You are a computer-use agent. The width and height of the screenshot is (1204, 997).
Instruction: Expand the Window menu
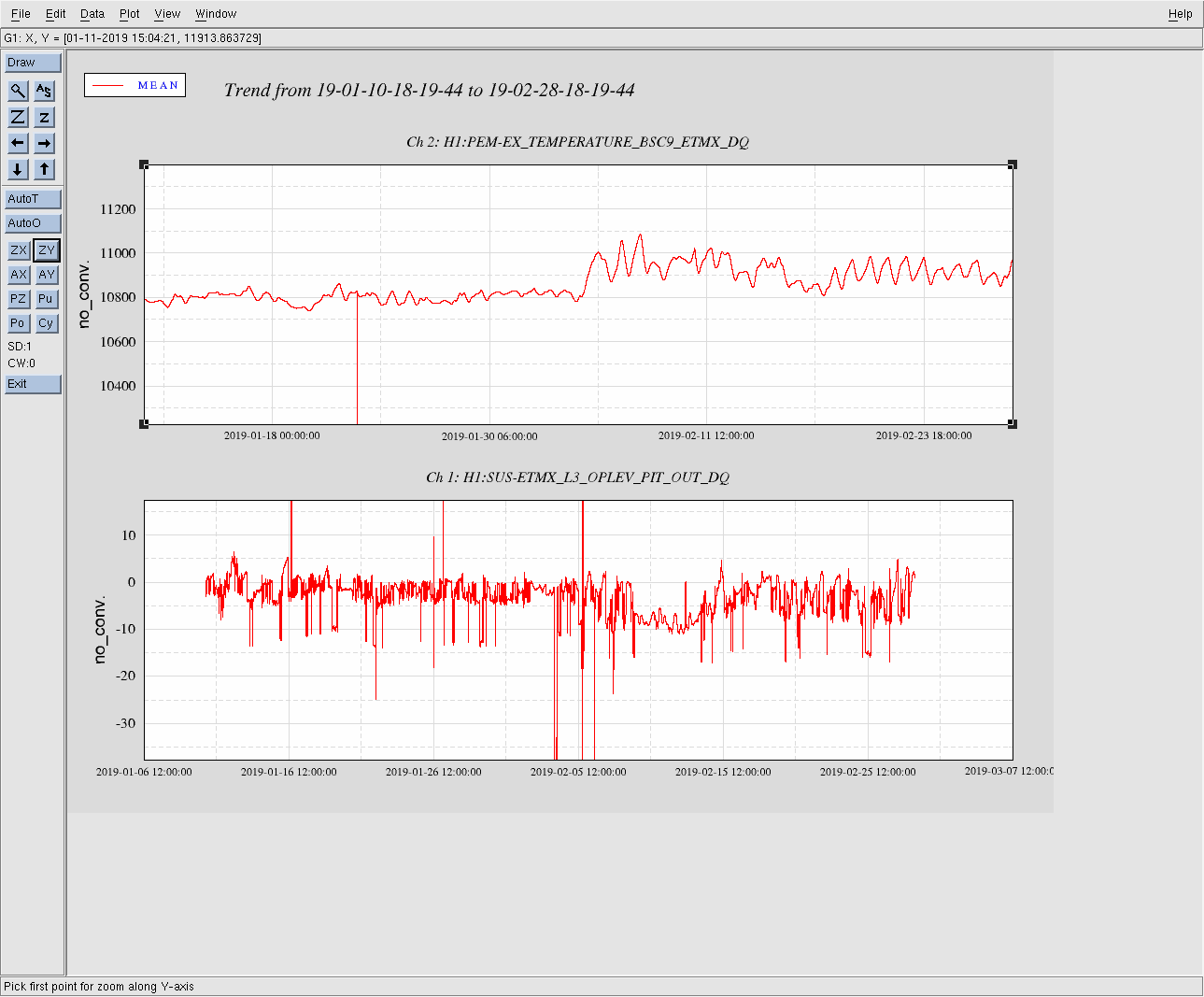point(216,14)
